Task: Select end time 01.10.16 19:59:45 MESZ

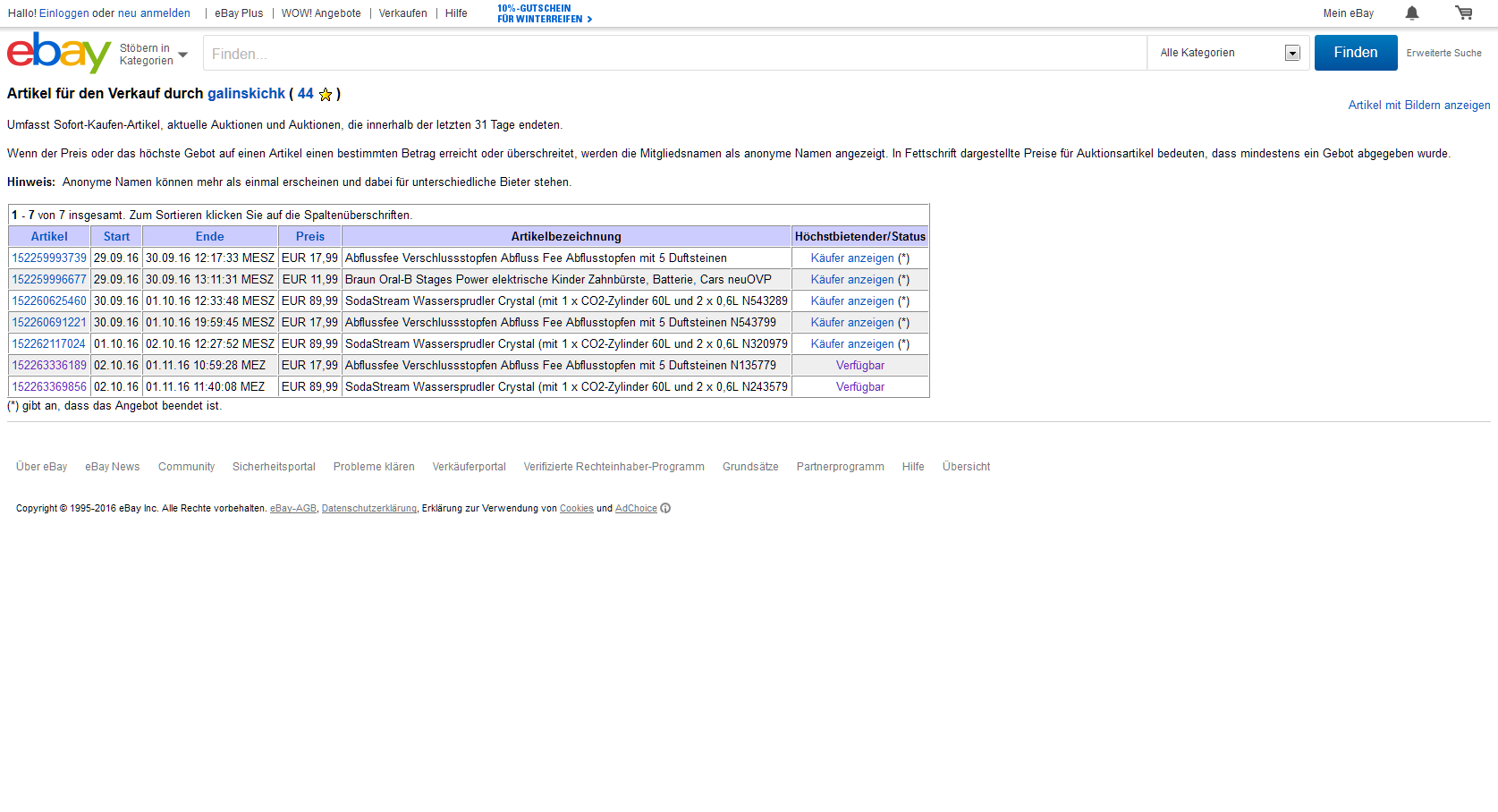Action: pos(210,323)
